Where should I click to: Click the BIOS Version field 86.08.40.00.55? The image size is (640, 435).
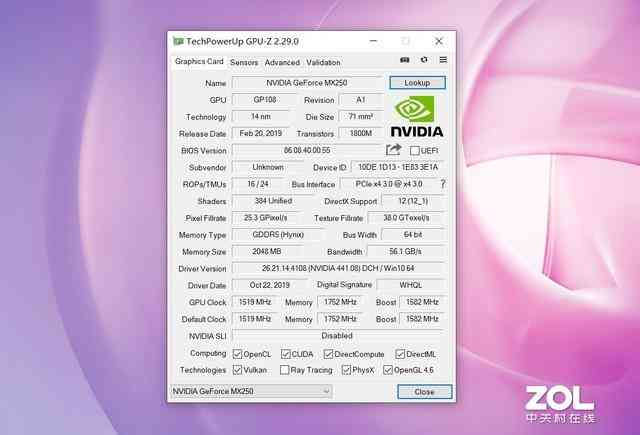pyautogui.click(x=307, y=150)
